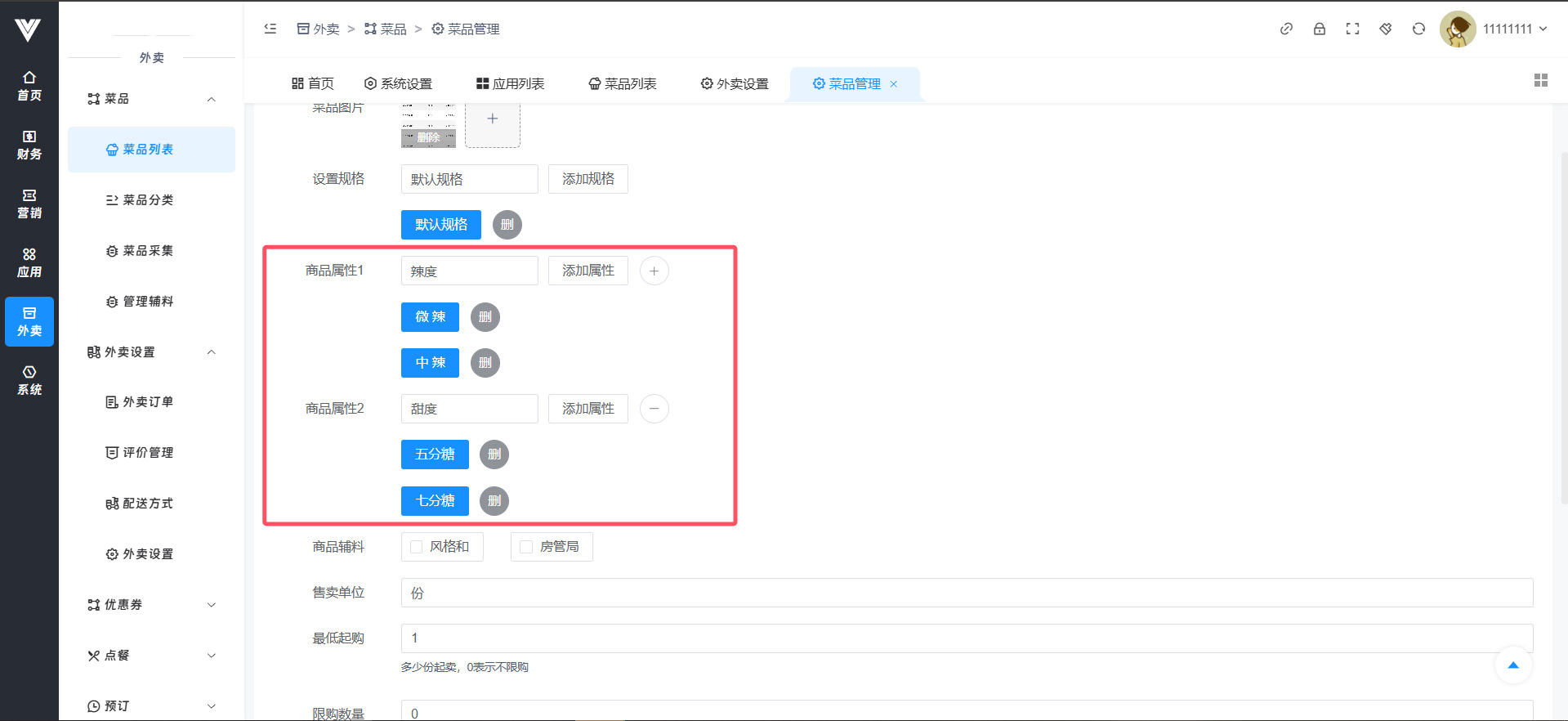Open 财务 in the left navigation rail
1568x721 pixels.
coord(29,145)
